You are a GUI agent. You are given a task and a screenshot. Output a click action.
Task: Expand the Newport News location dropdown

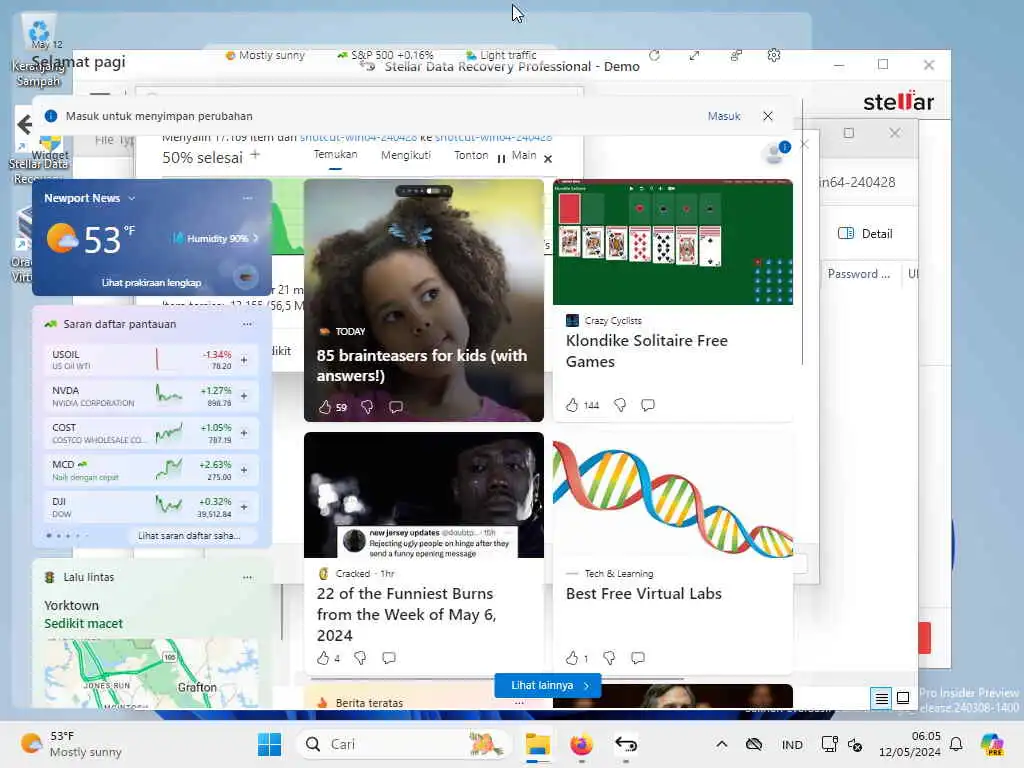[132, 198]
